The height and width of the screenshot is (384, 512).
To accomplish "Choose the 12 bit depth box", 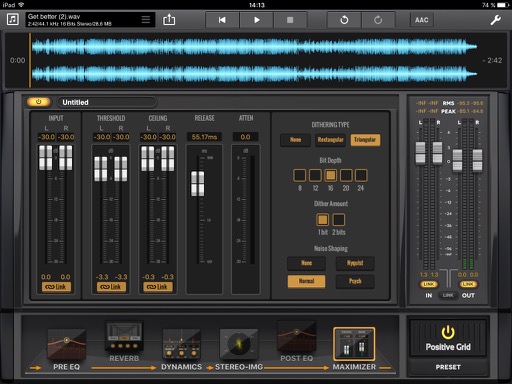I will [x=315, y=175].
